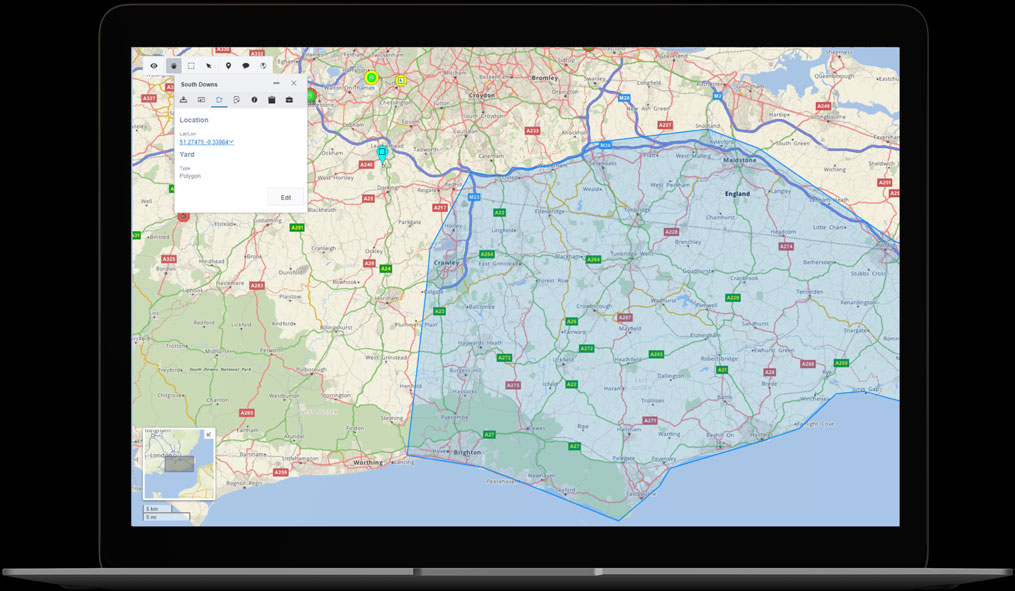Select the polygon location tab
Image resolution: width=1015 pixels, height=591 pixels.
click(x=219, y=100)
